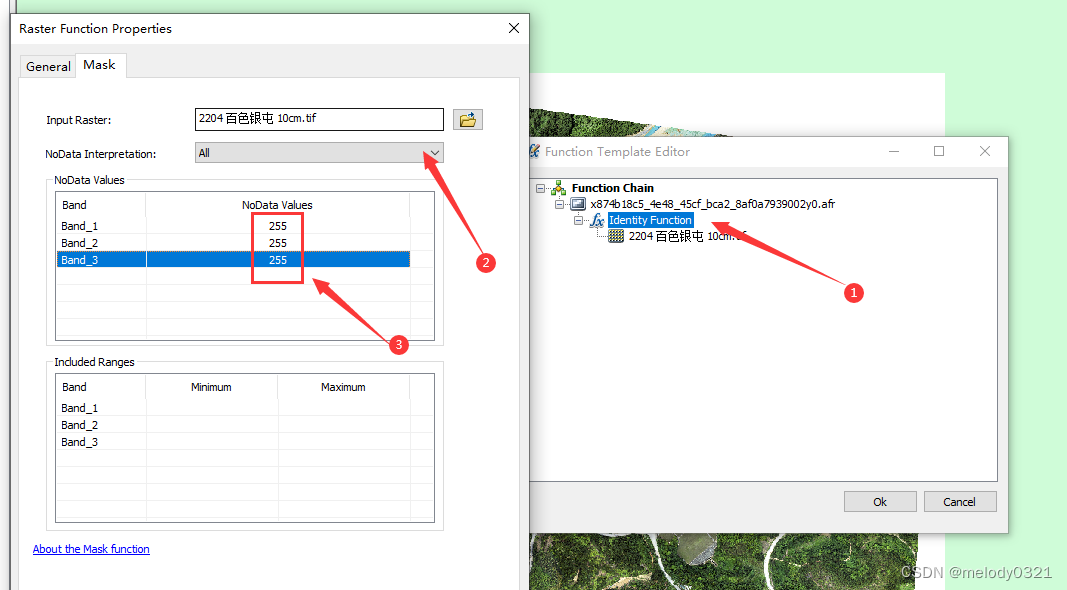Edit the Band_1 NoData value 255
This screenshot has height=590, width=1067.
pos(278,226)
